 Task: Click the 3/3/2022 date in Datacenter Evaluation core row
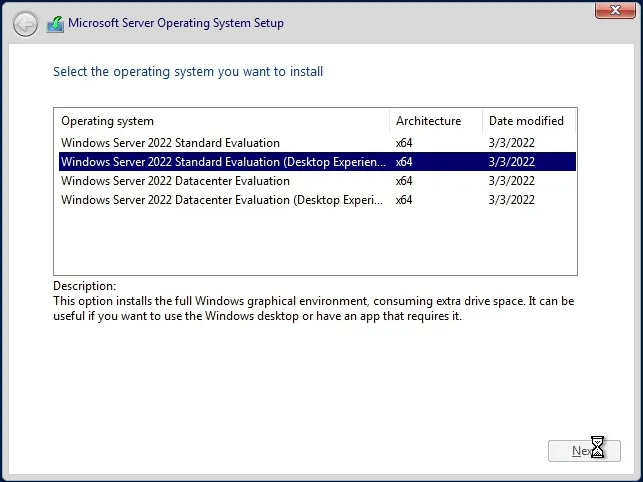click(x=511, y=181)
